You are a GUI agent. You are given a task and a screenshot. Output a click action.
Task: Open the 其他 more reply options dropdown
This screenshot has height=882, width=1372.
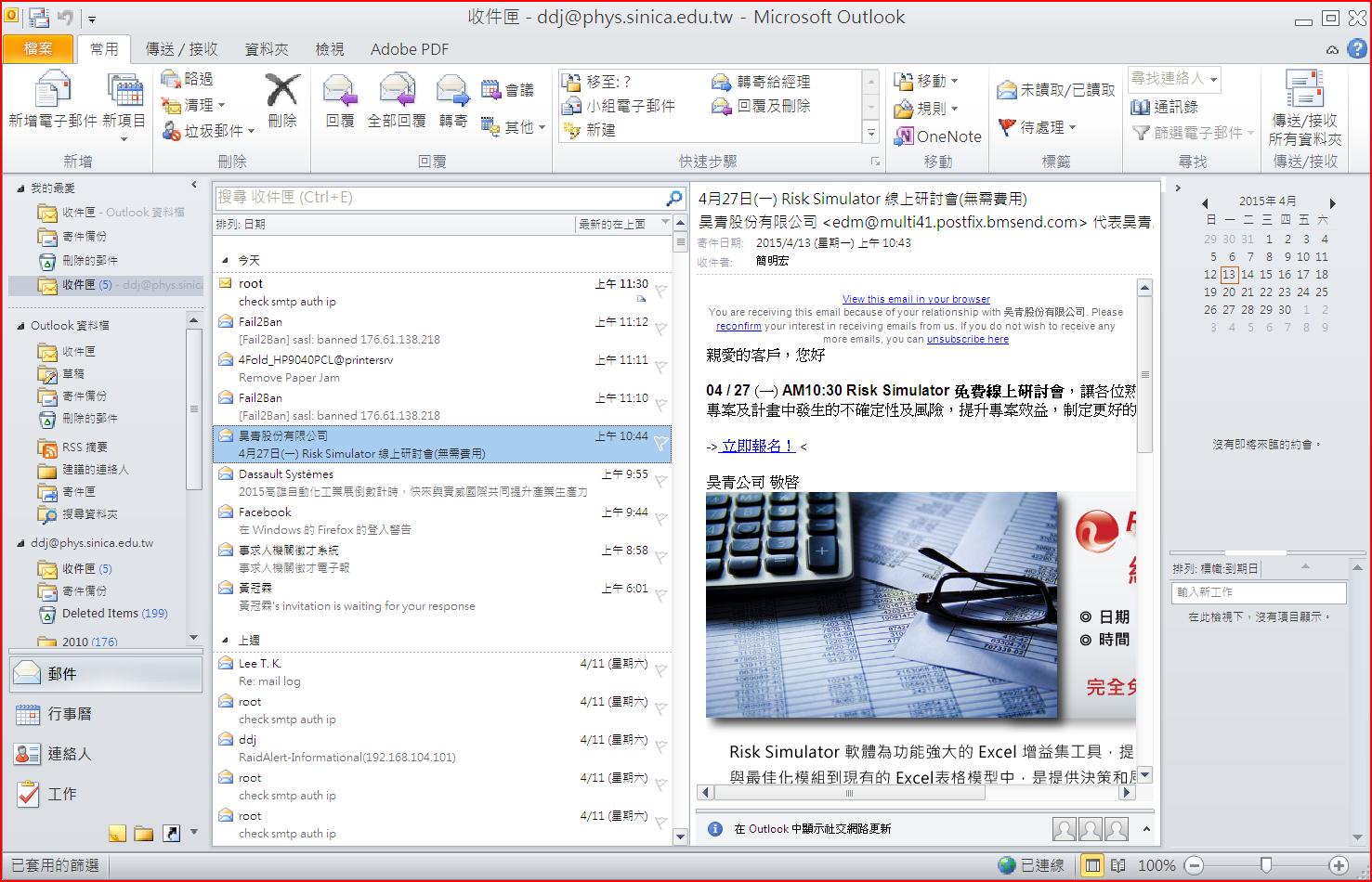tap(514, 125)
